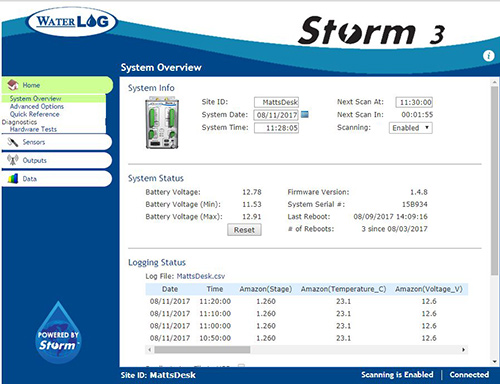The height and width of the screenshot is (384, 500).
Task: Click the Home house icon
Action: (x=13, y=85)
